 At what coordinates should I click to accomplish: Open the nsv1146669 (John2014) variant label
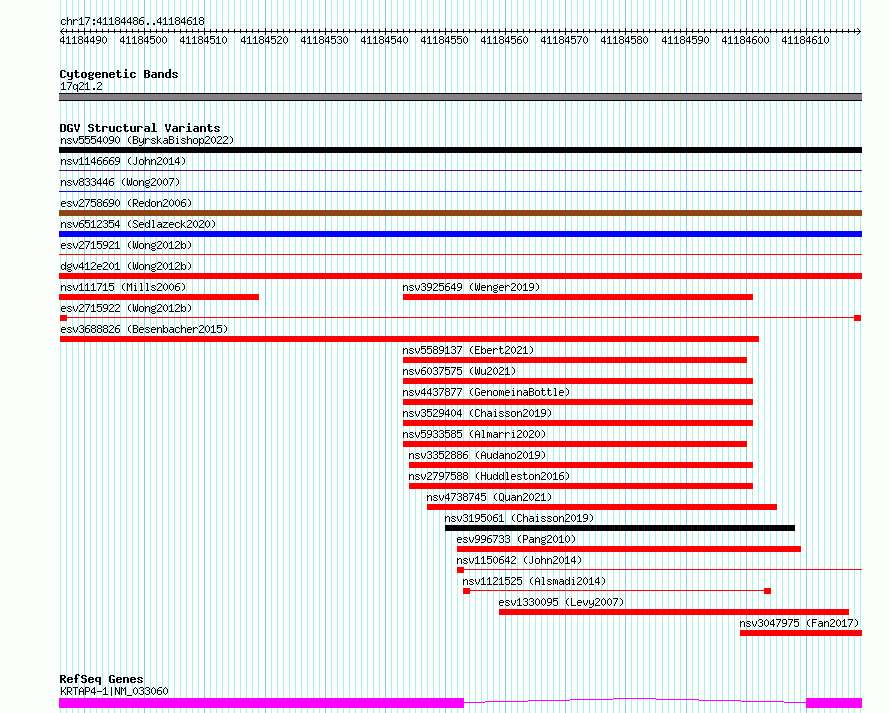[123, 161]
